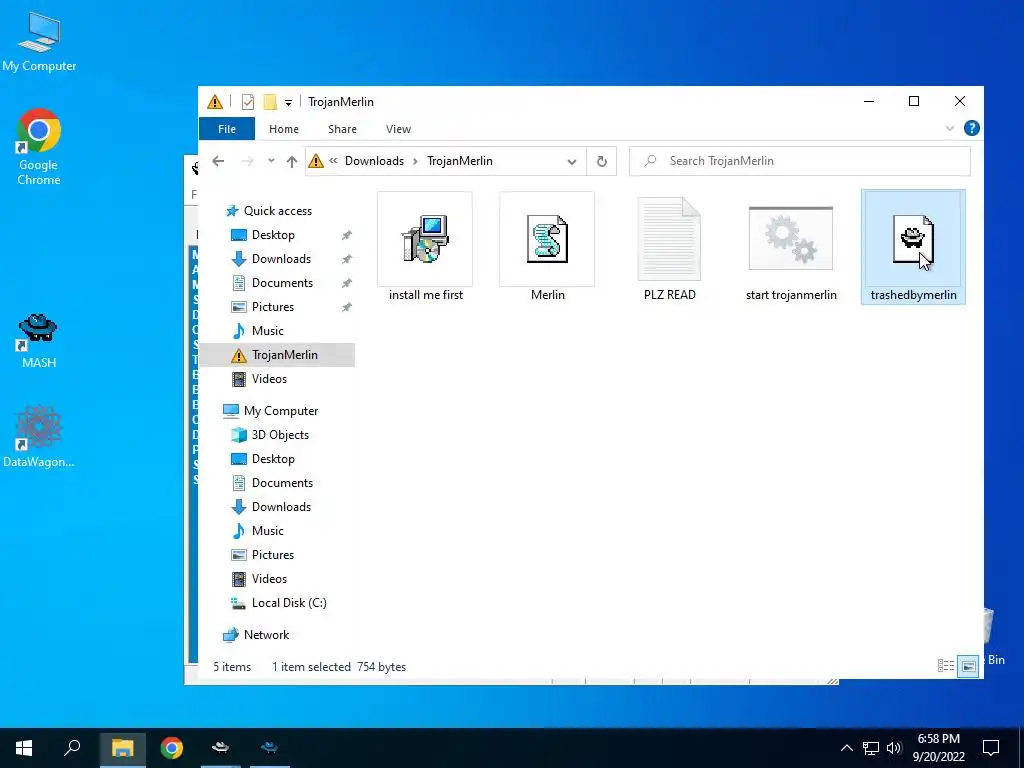Screen dimensions: 1024x768
Task: Select Quick access in the navigation pane
Action: [x=278, y=210]
